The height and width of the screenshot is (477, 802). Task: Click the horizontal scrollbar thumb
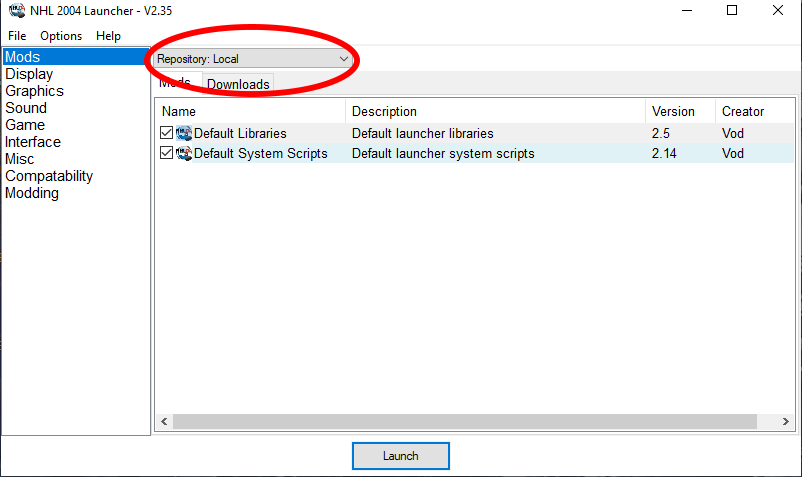pyautogui.click(x=465, y=421)
